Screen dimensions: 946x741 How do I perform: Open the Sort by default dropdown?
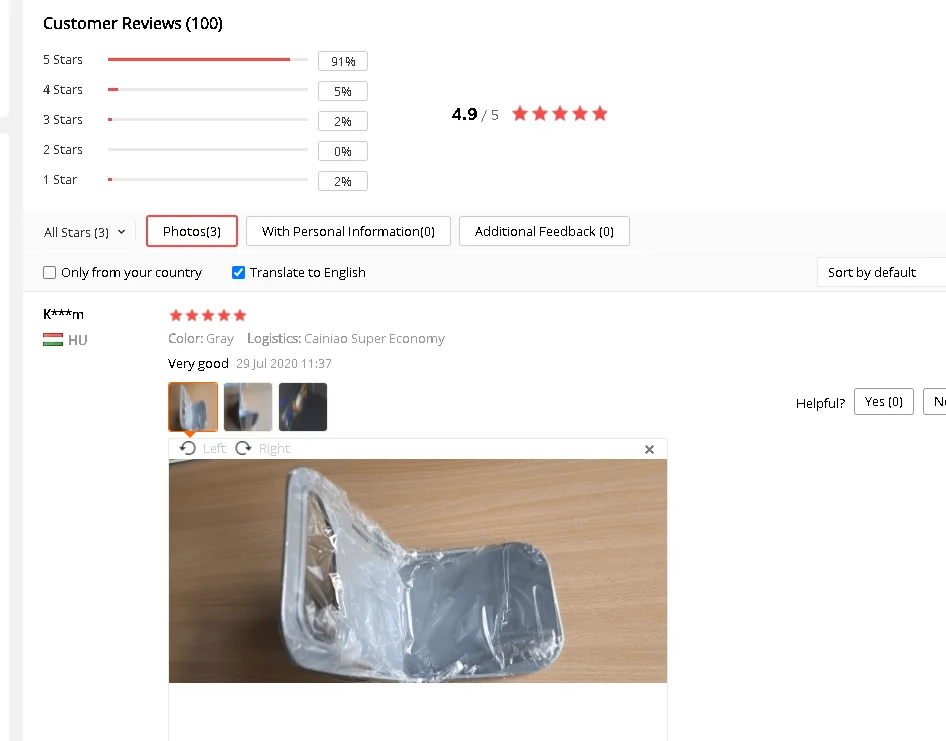(880, 273)
